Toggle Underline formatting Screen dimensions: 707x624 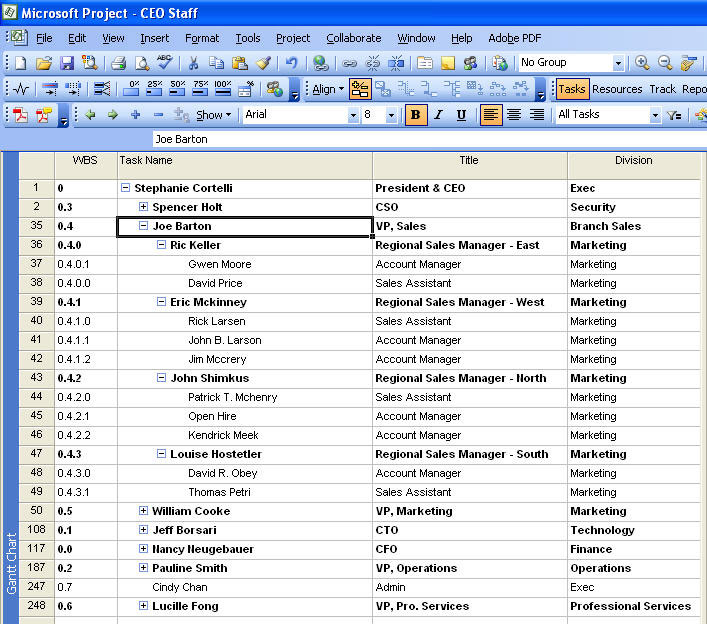click(461, 115)
